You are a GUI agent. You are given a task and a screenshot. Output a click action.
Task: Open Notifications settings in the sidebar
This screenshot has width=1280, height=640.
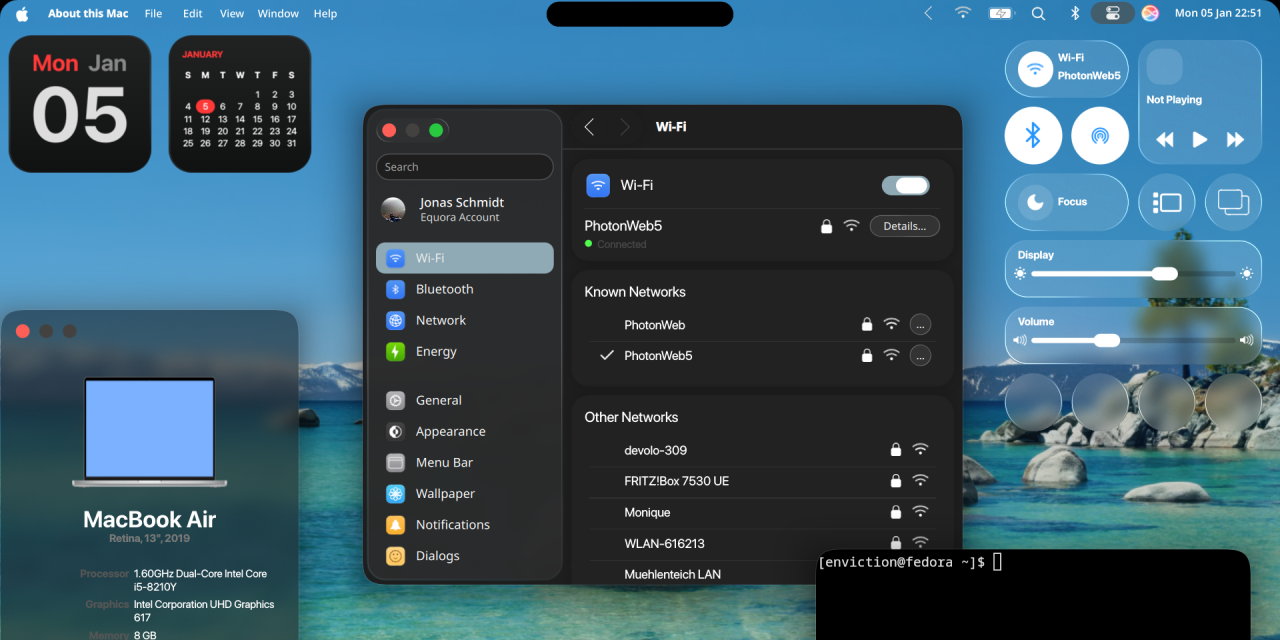tap(465, 524)
